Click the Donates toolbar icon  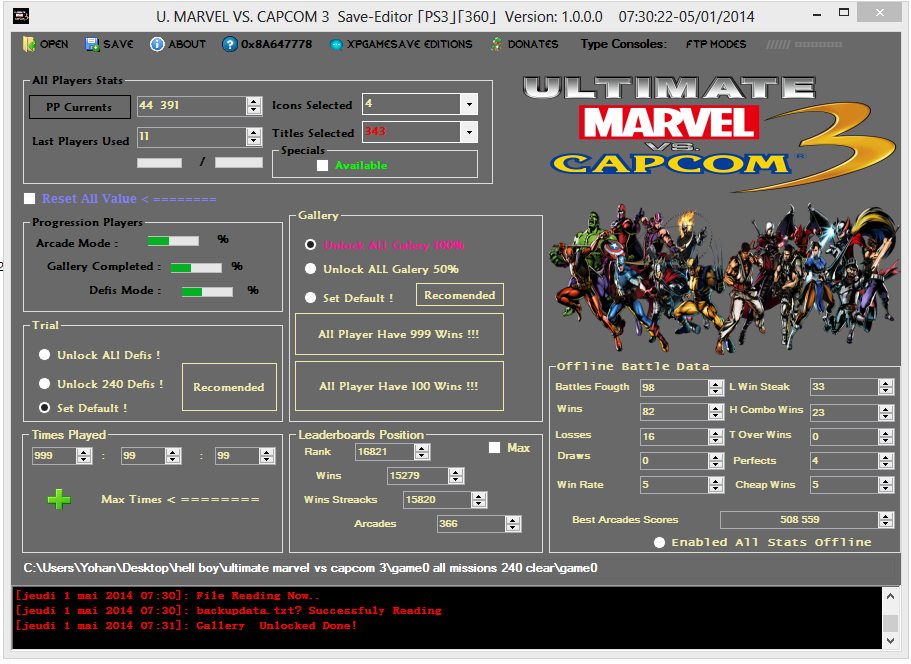click(497, 44)
